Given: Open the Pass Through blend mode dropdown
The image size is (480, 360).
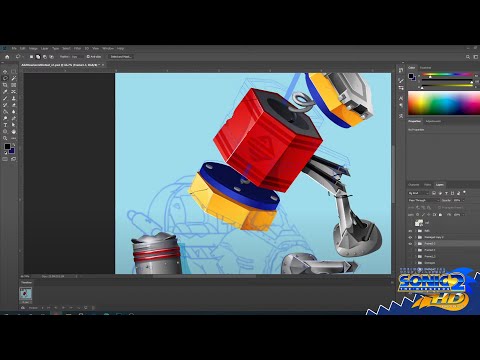Looking at the screenshot, I should pyautogui.click(x=424, y=200).
